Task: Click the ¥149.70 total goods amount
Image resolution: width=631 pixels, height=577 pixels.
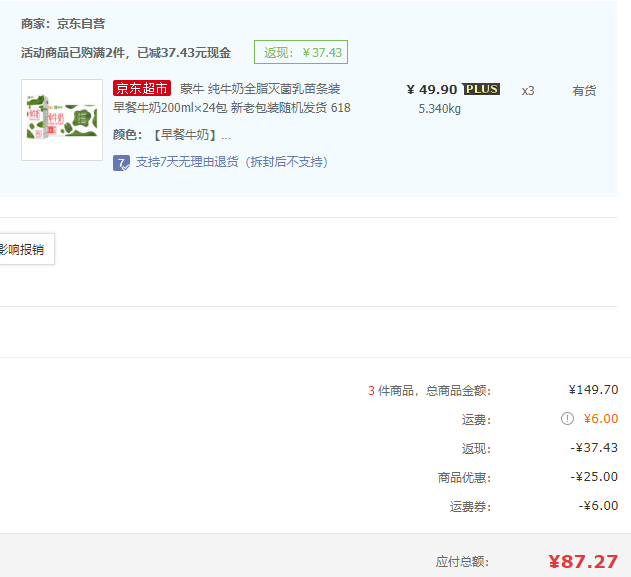Action: [593, 389]
